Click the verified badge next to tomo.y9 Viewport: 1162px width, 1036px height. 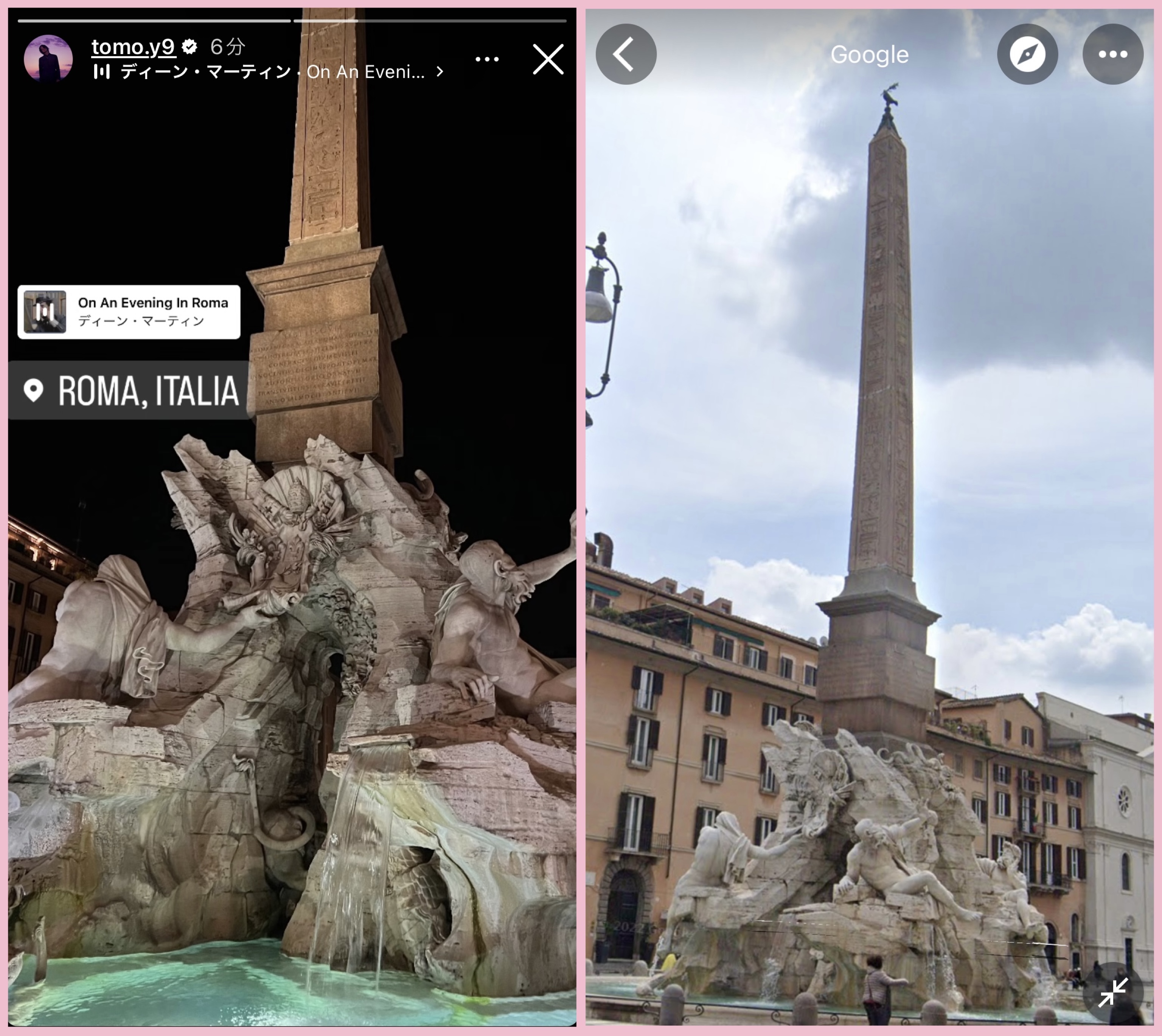190,47
